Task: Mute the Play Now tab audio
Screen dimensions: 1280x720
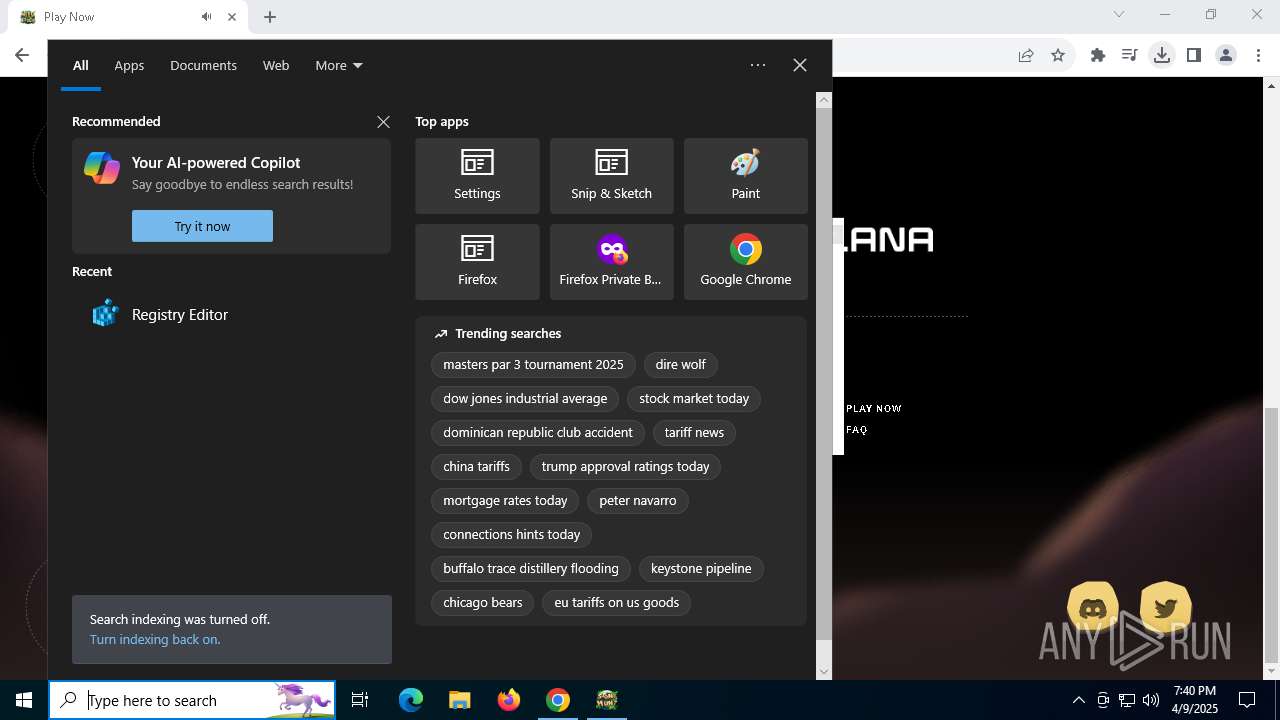Action: tap(206, 17)
